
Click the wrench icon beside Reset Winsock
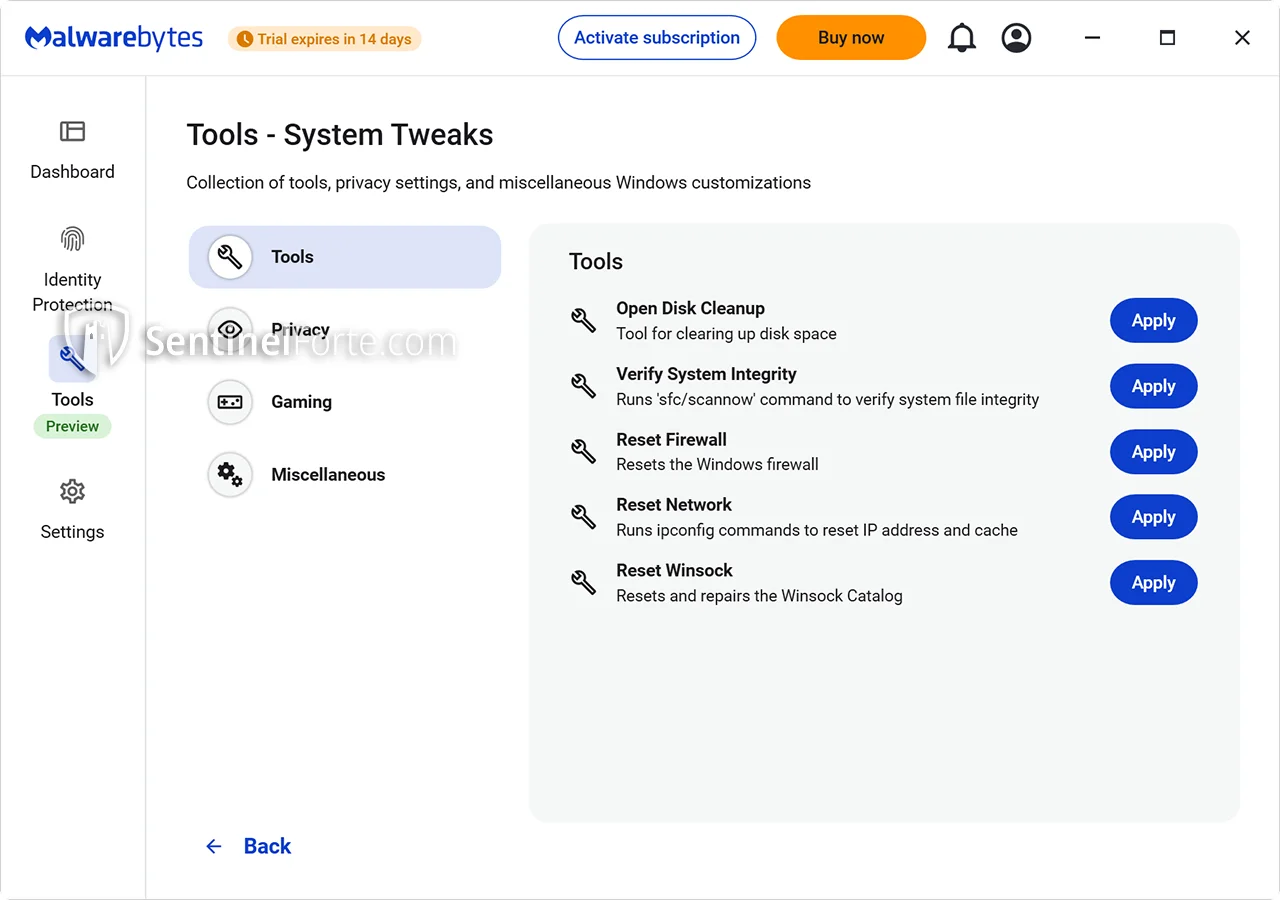[583, 582]
